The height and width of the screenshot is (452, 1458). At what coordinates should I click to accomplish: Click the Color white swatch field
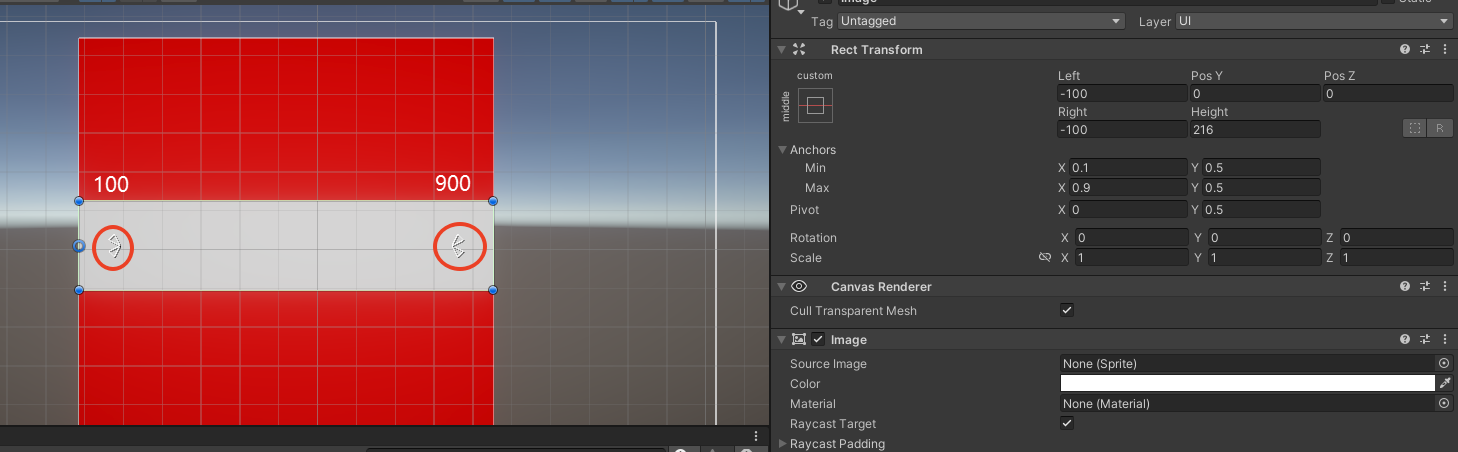click(x=1247, y=383)
